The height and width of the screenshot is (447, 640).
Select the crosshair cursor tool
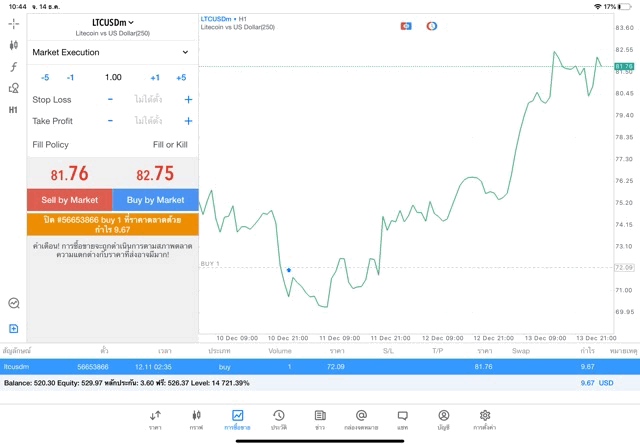click(13, 24)
